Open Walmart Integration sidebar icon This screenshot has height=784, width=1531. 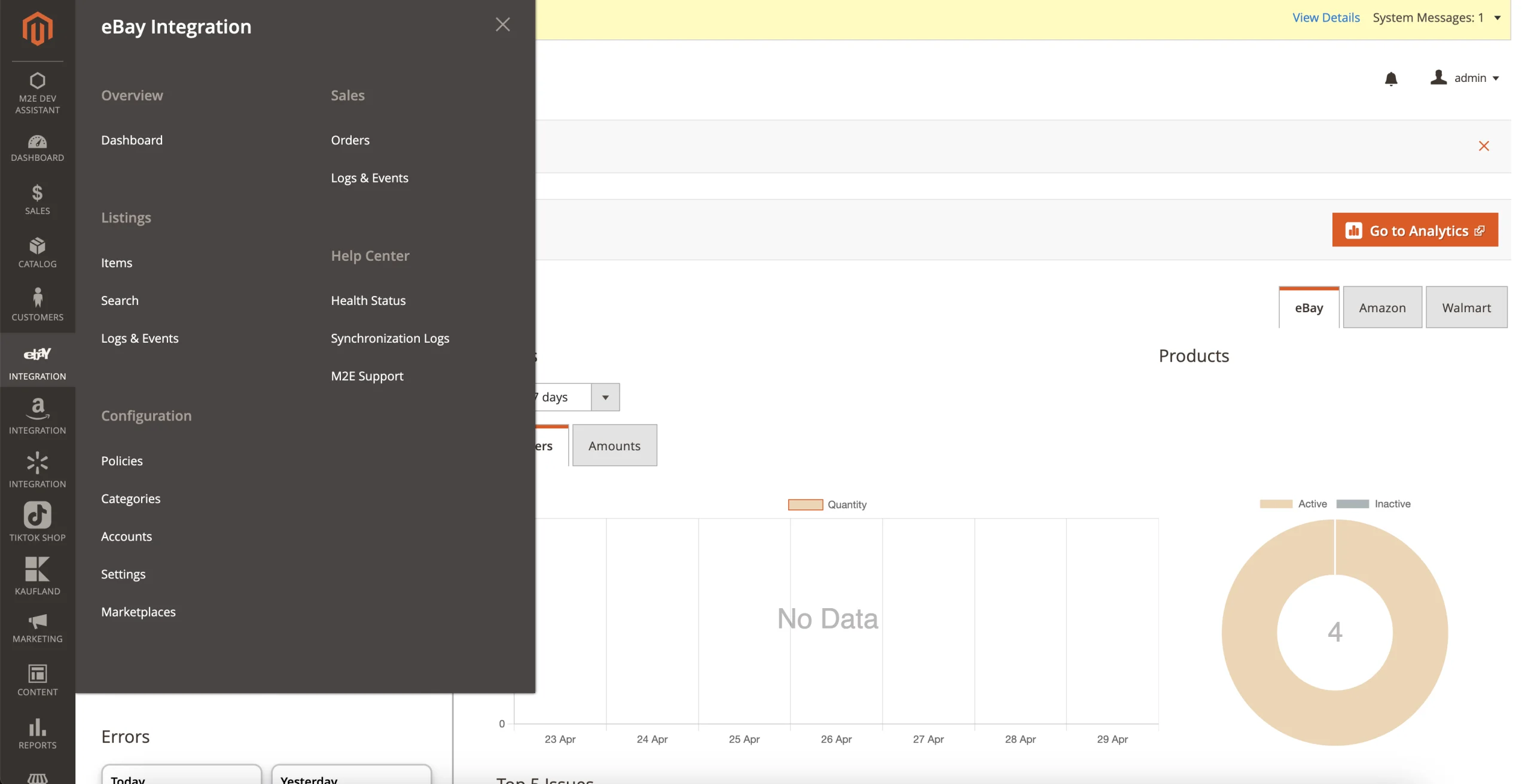click(37, 470)
